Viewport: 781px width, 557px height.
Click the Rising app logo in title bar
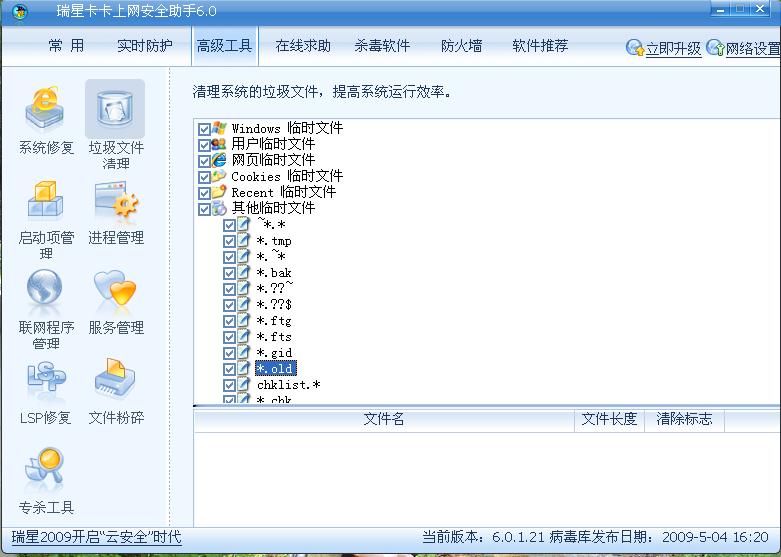pyautogui.click(x=19, y=11)
